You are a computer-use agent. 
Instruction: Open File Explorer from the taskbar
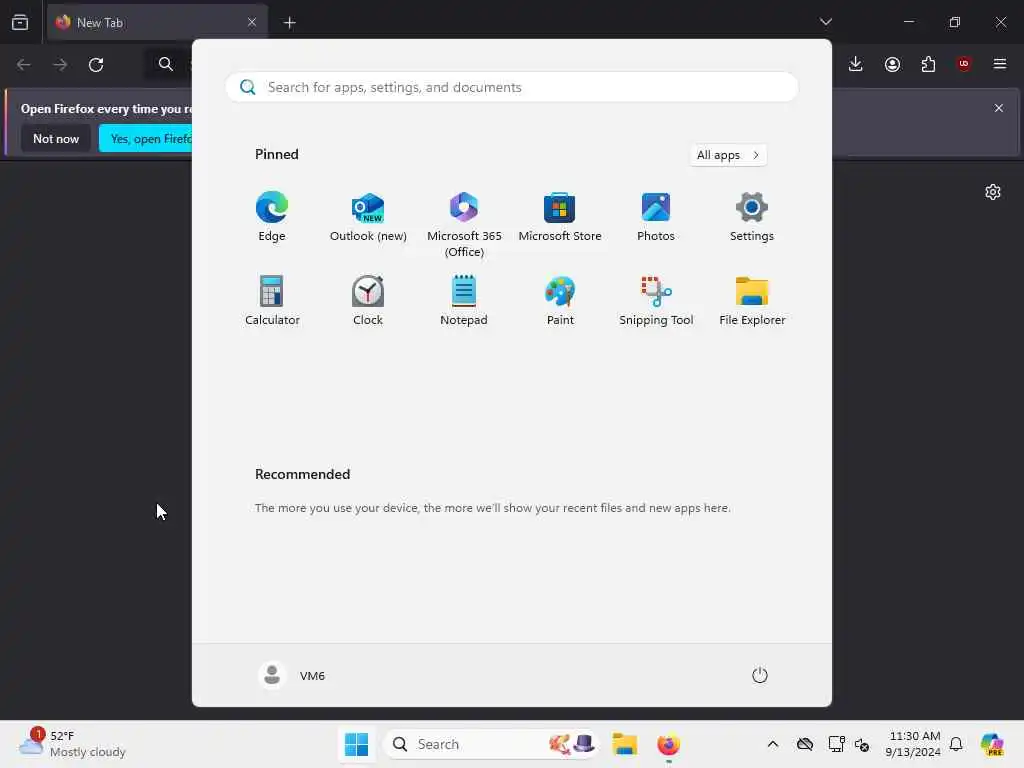click(624, 744)
